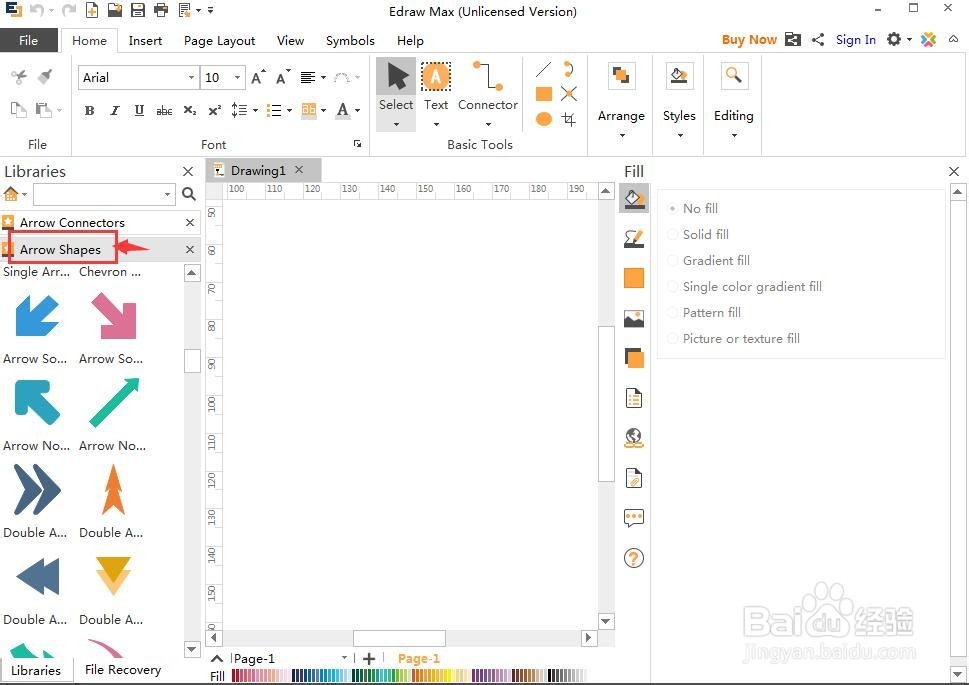This screenshot has height=685, width=969.
Task: Select Picture or texture fill option
Action: tap(734, 338)
